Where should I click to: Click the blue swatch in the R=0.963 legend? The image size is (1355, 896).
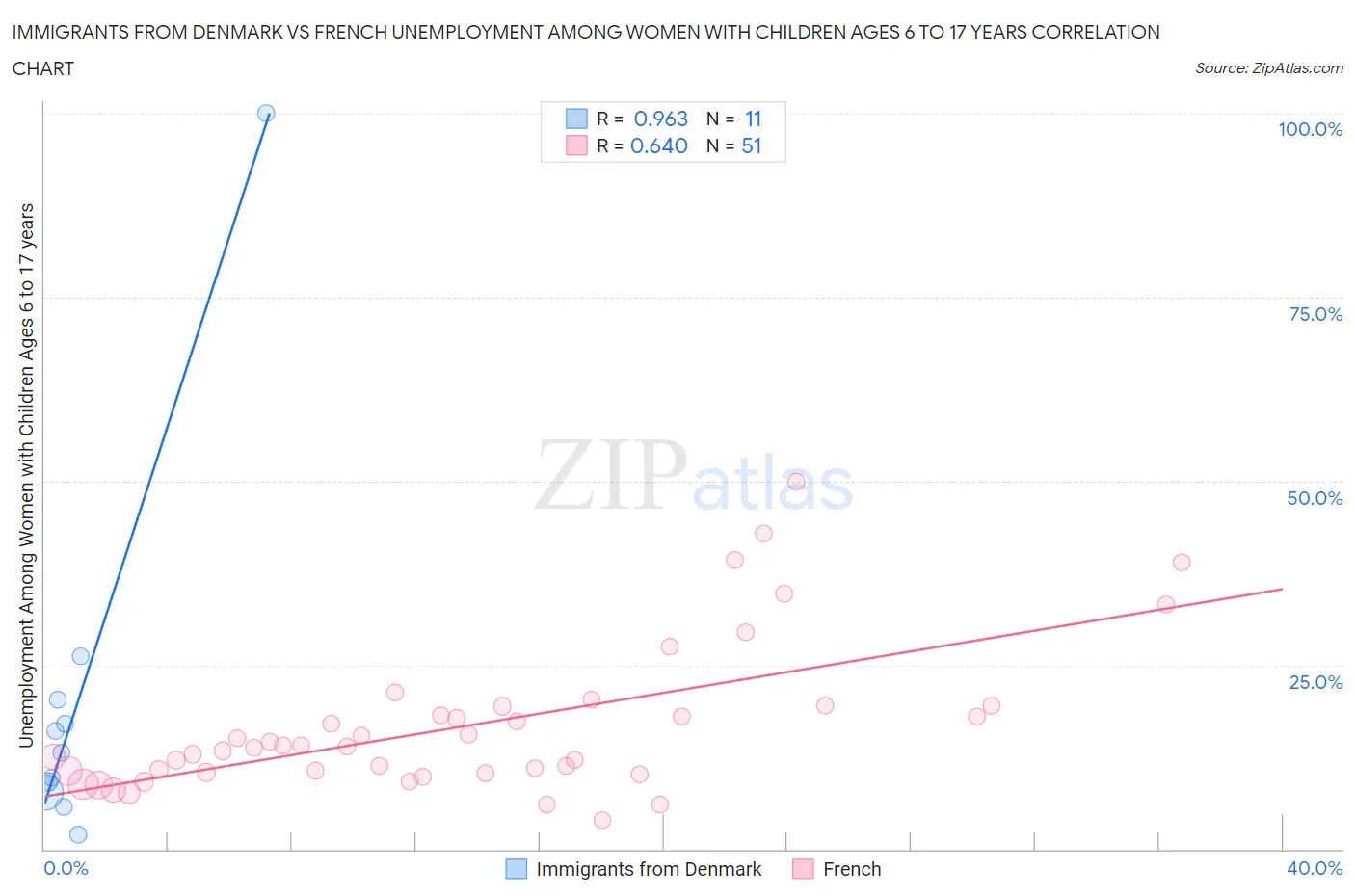(x=576, y=119)
